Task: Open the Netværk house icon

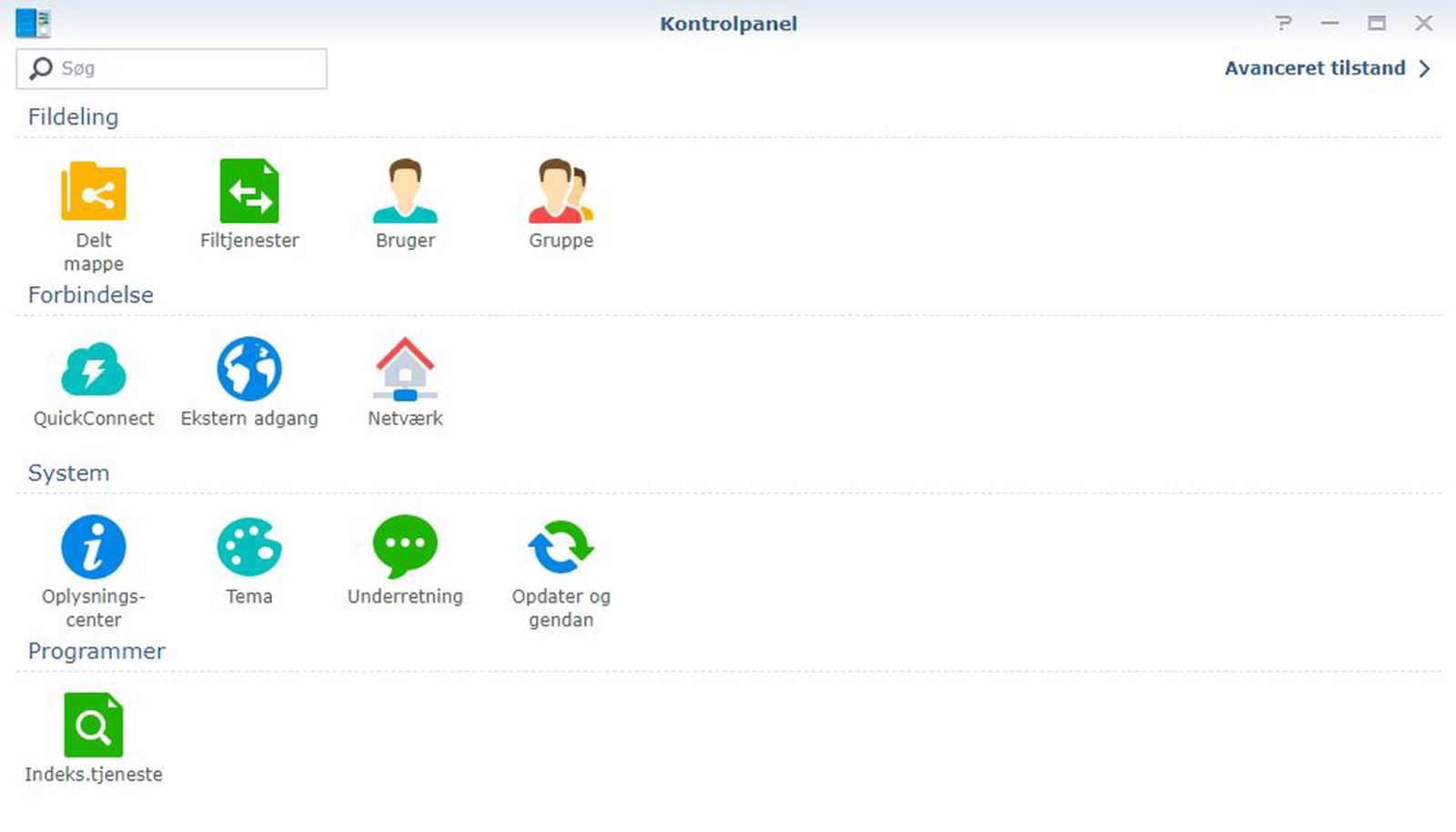Action: (405, 369)
